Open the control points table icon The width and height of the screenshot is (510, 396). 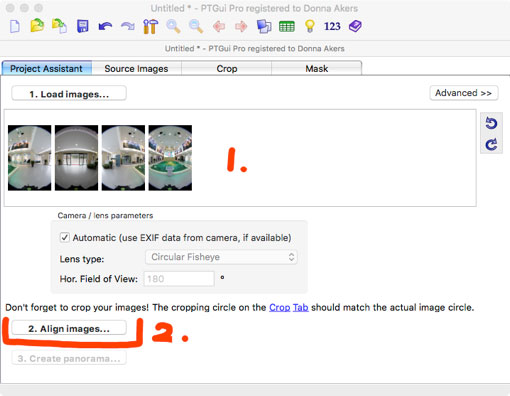click(x=287, y=26)
